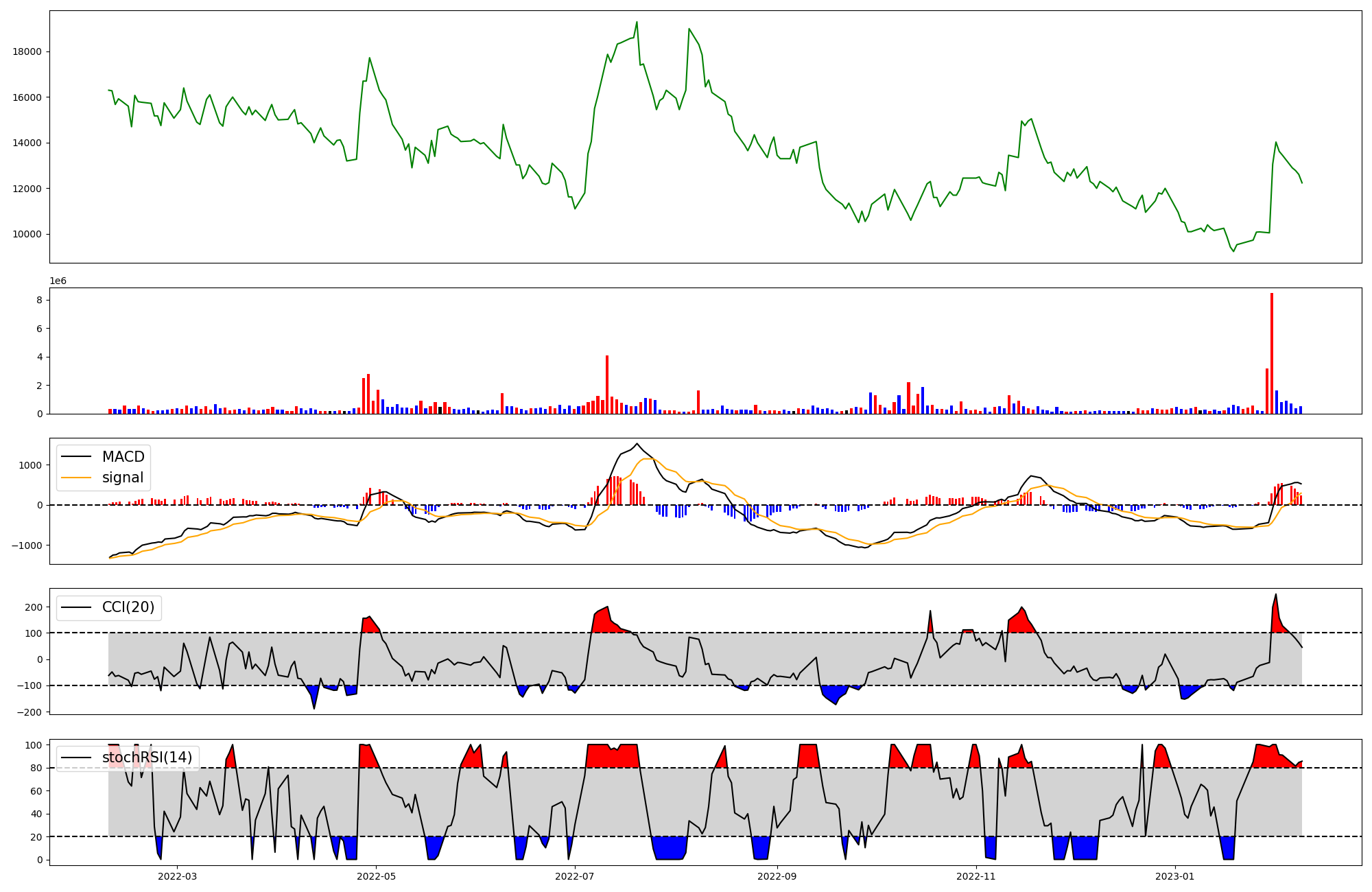
Task: Click the 2022-03 date axis label
Action: 177,876
